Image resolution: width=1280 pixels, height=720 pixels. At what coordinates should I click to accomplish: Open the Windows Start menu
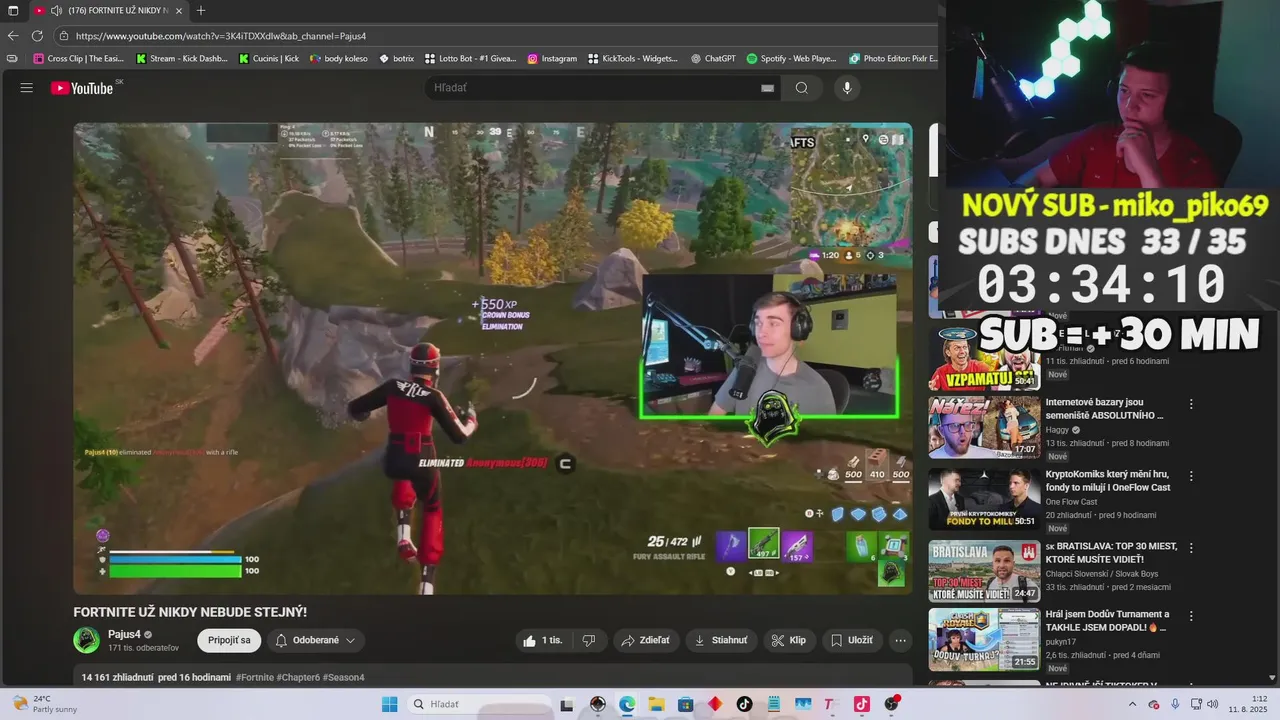pos(389,704)
